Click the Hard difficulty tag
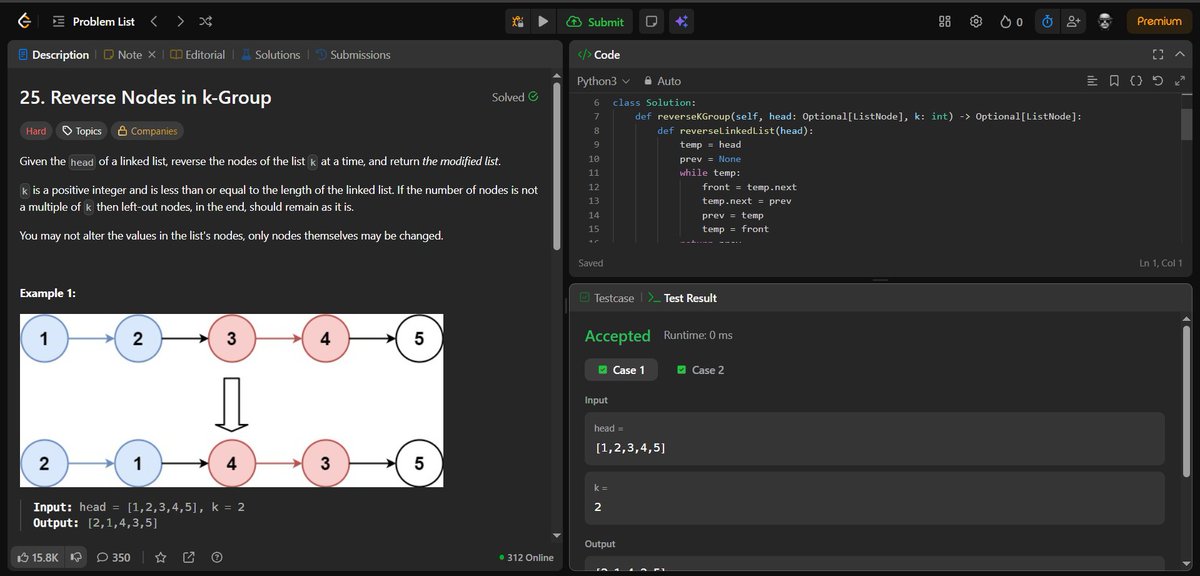Viewport: 1200px width, 576px height. [x=36, y=131]
